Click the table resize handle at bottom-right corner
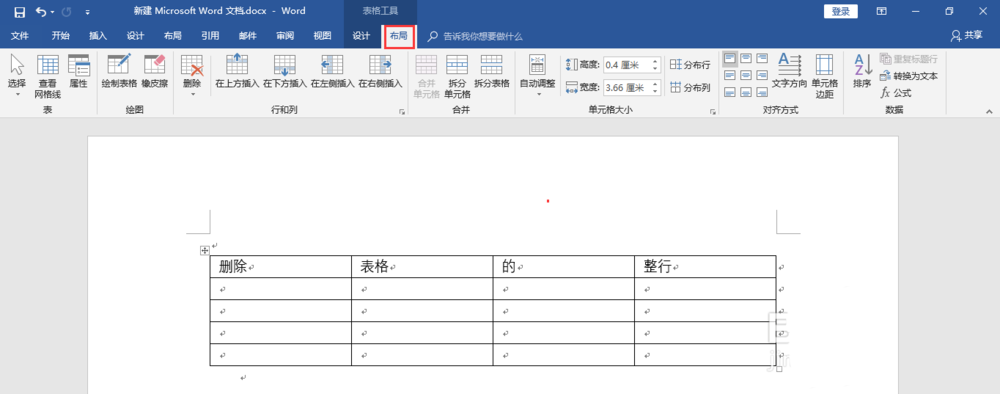This screenshot has width=1000, height=394. (x=779, y=368)
